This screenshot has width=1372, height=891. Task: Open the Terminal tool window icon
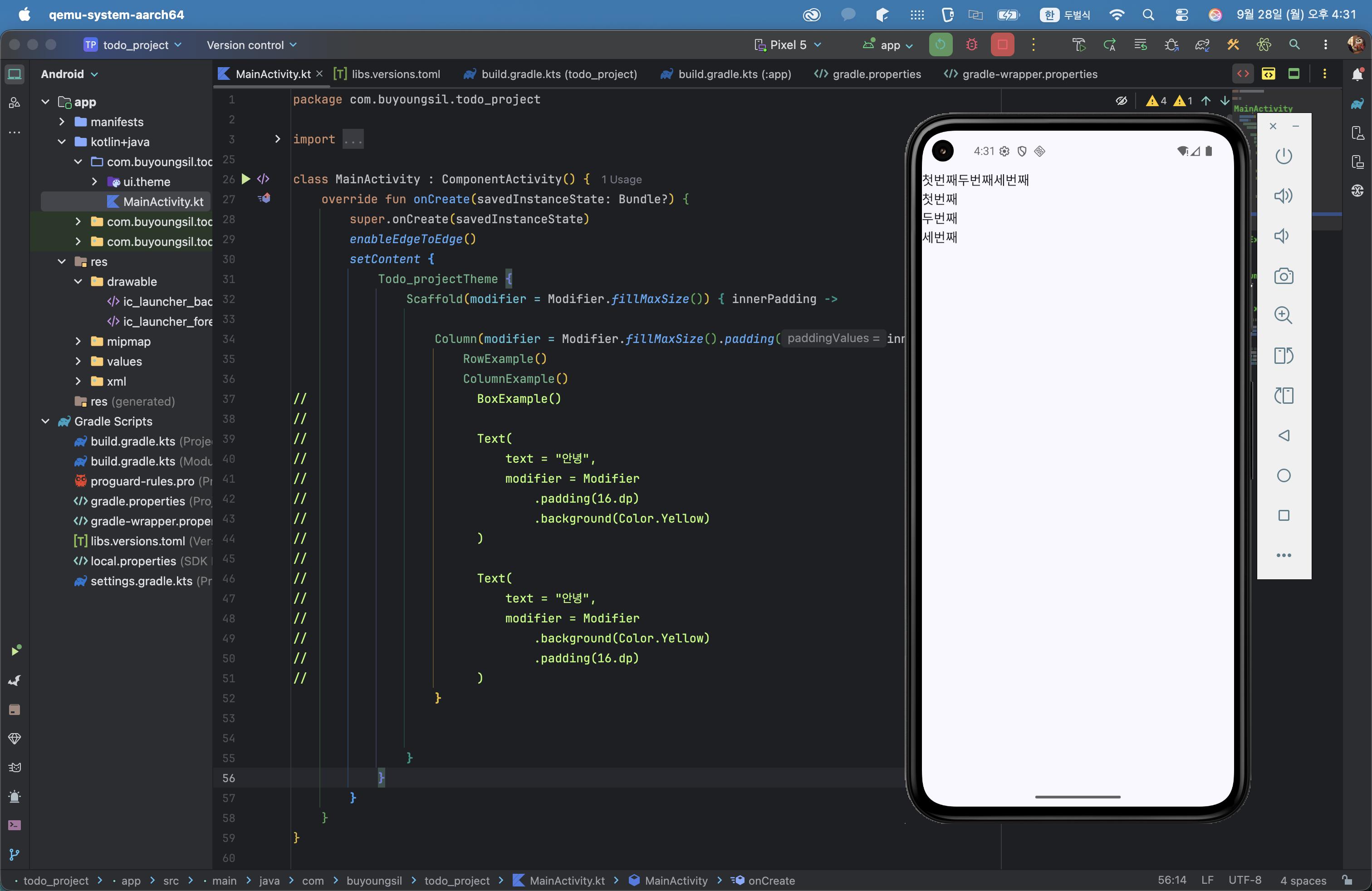coord(15,825)
